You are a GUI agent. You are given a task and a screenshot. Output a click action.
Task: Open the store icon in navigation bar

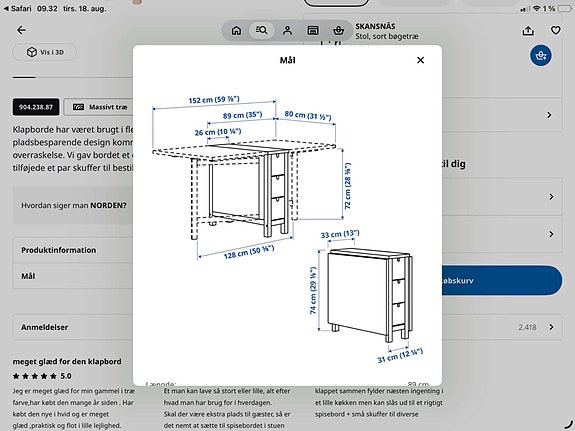(313, 30)
